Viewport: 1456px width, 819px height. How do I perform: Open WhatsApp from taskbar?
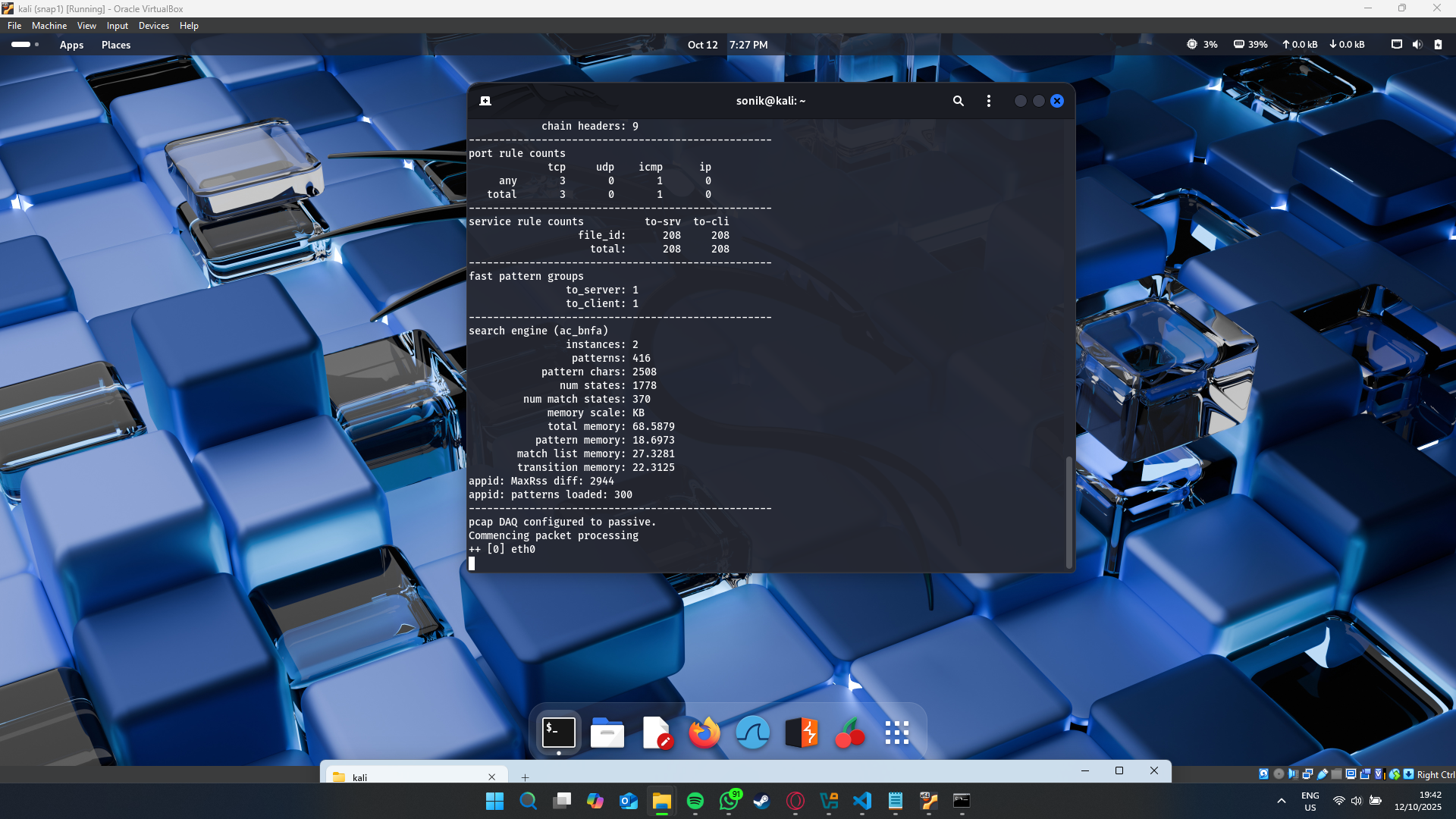[x=729, y=801]
